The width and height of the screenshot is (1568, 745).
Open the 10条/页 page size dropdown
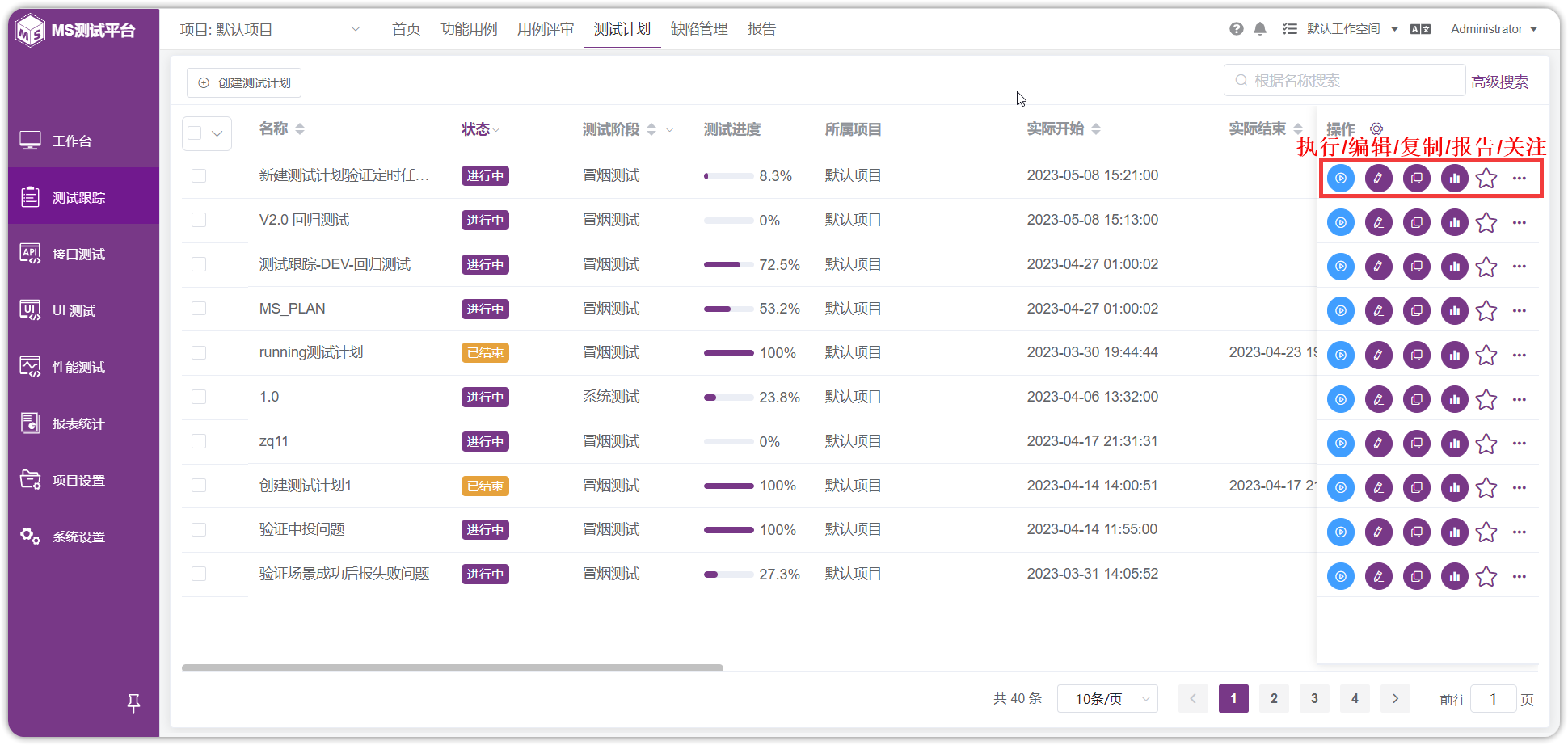[x=1107, y=699]
